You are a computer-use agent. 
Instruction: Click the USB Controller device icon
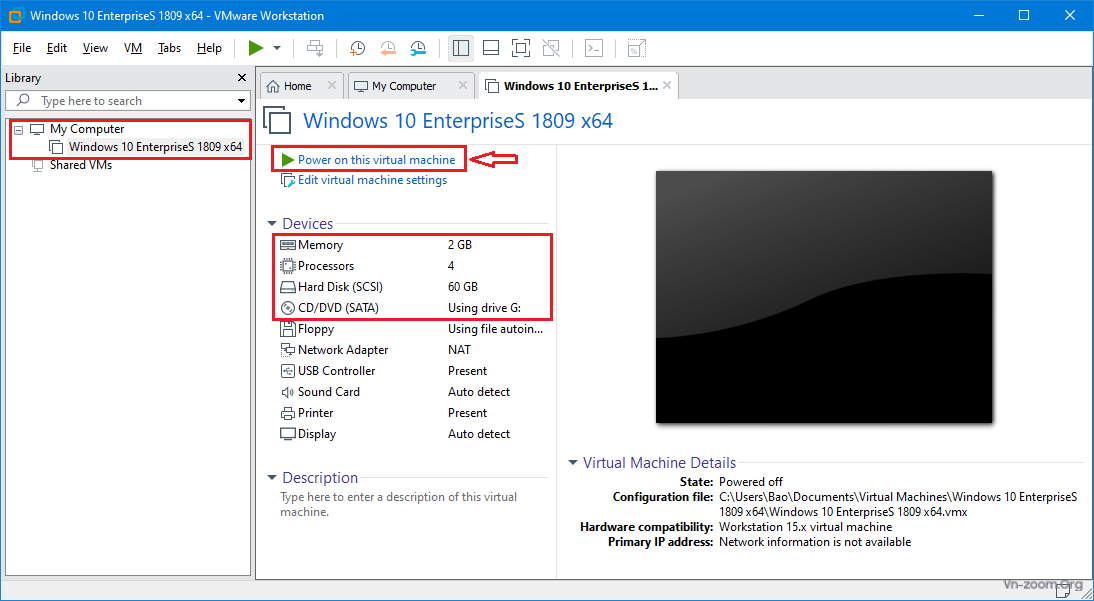pos(287,371)
